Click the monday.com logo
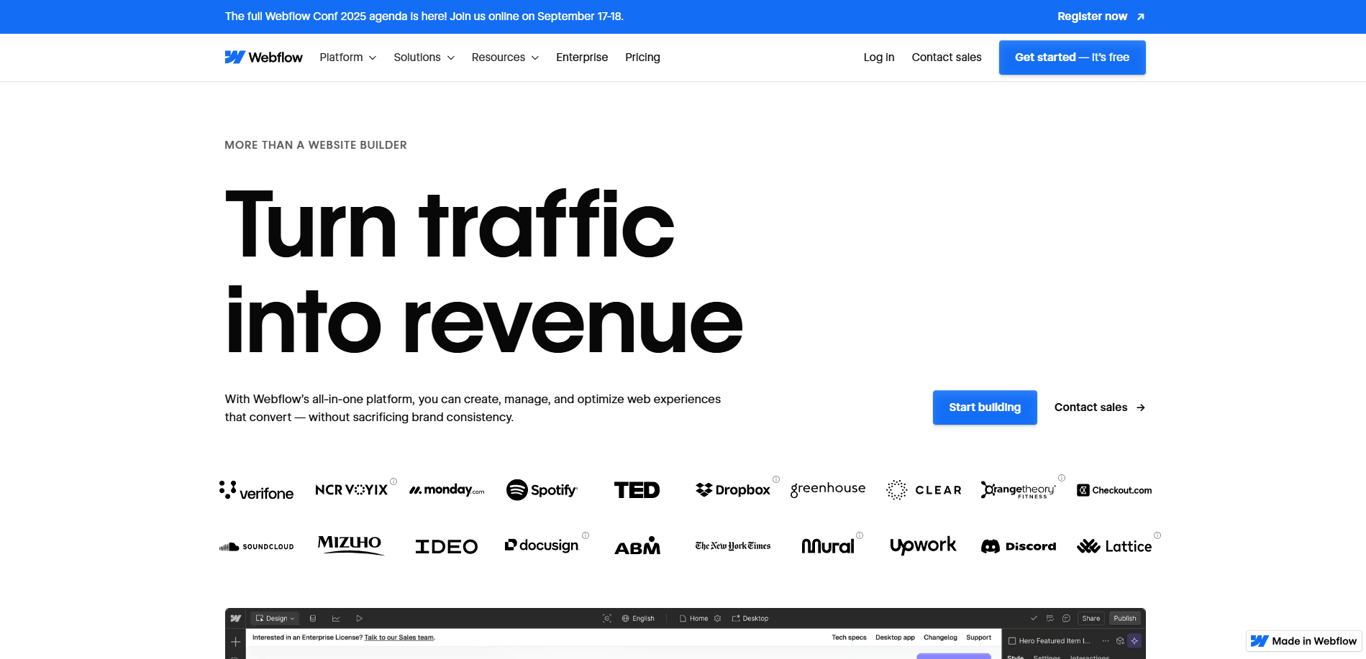Screen dimensions: 1366x659 pos(446,490)
